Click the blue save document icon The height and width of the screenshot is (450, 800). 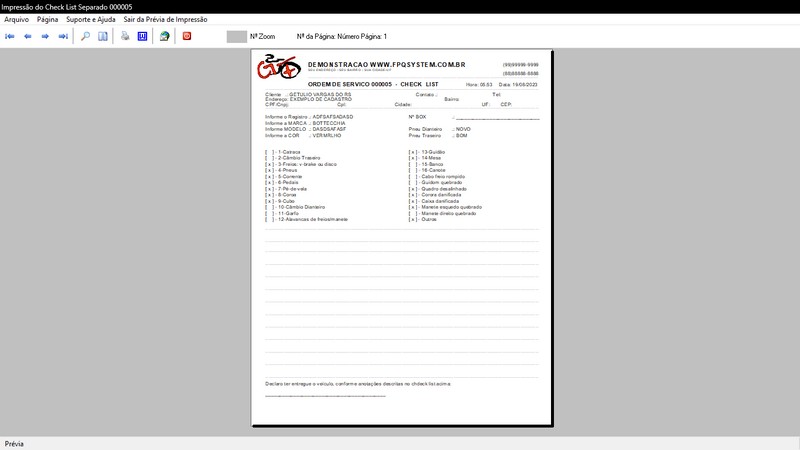[x=142, y=36]
